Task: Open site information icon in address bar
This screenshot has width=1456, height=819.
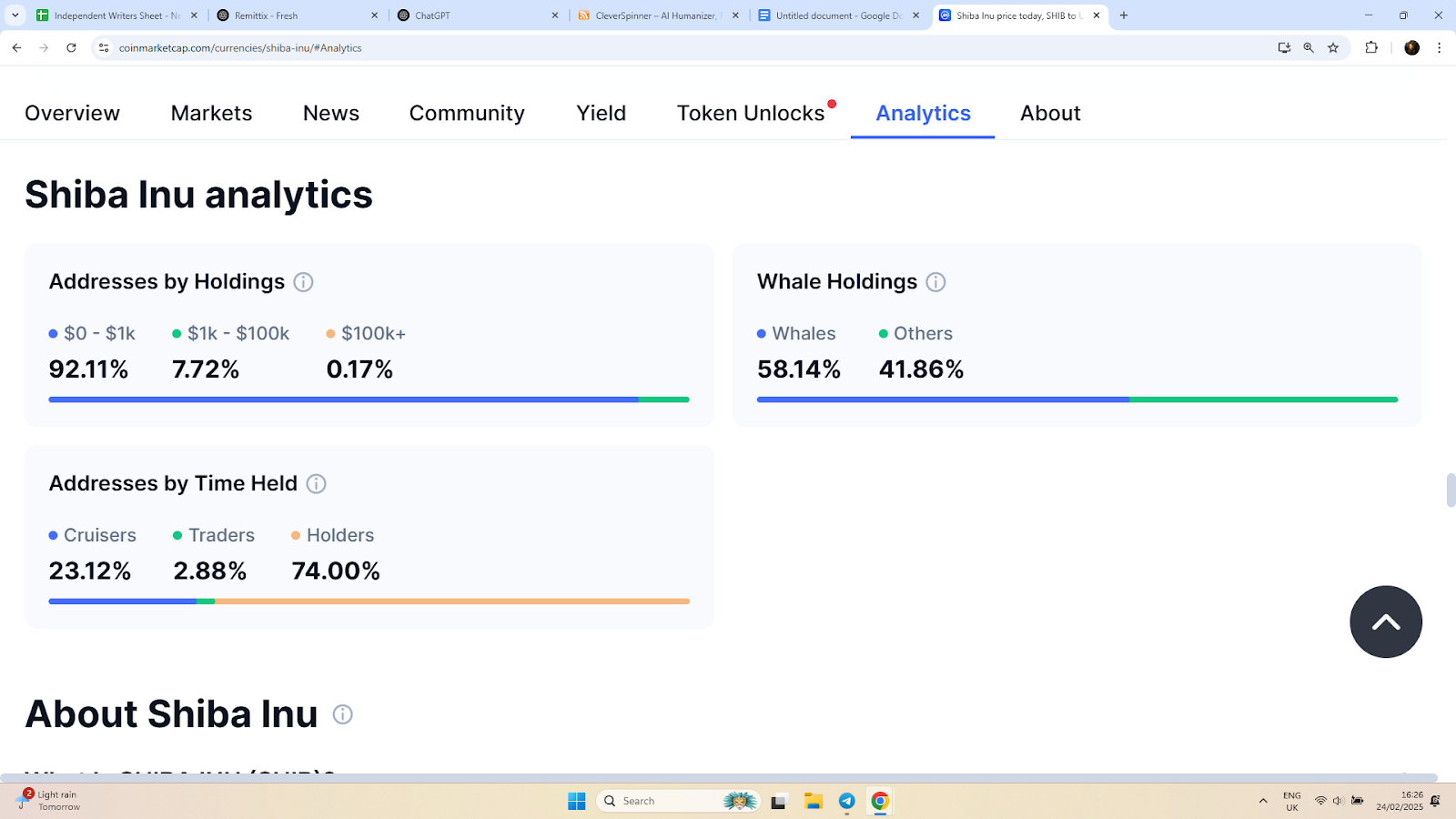Action: coord(104,47)
